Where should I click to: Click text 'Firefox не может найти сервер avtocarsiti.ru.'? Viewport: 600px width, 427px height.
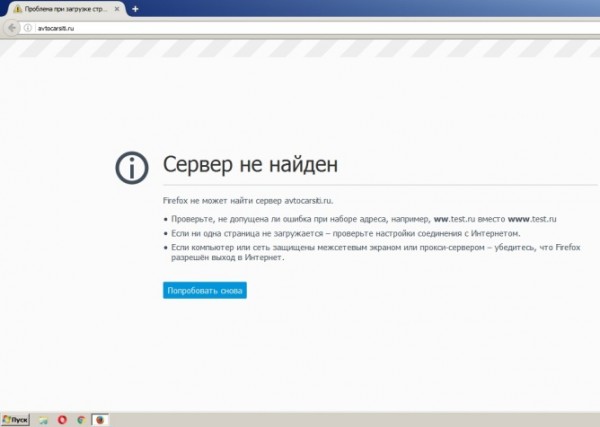(248, 200)
